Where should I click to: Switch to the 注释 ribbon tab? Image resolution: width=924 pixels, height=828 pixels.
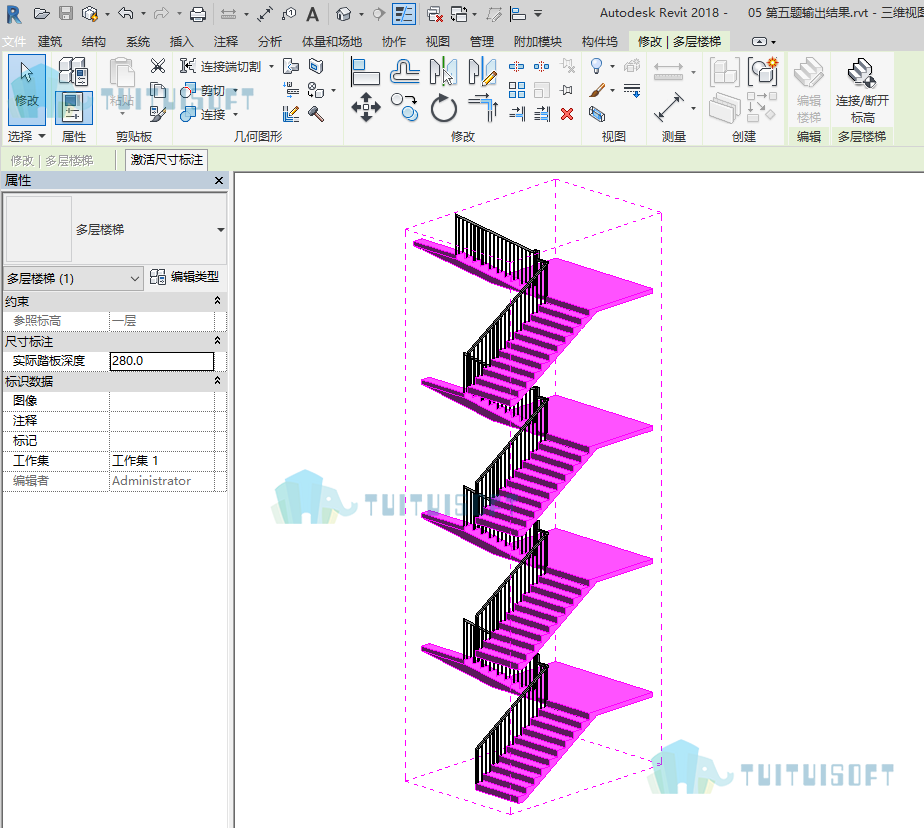tap(226, 41)
